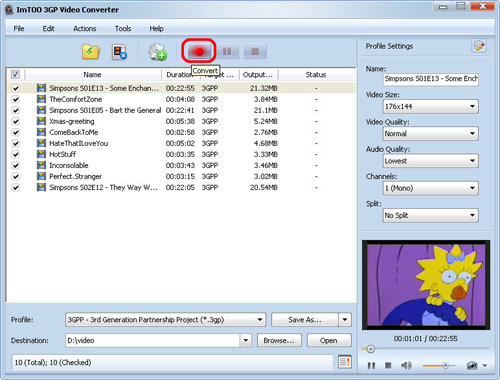Open Split No Split dropdown
This screenshot has width=500, height=380.
[431, 215]
